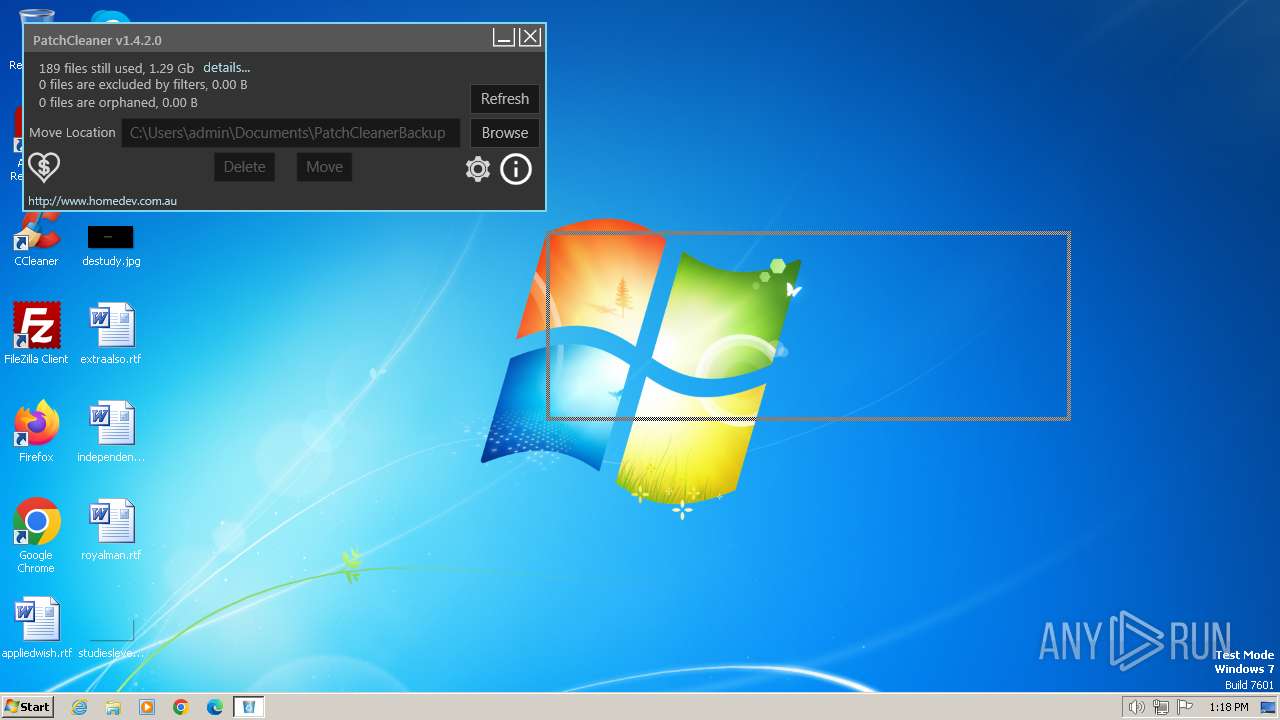Click the Action Center flag icon

pos(1185,707)
